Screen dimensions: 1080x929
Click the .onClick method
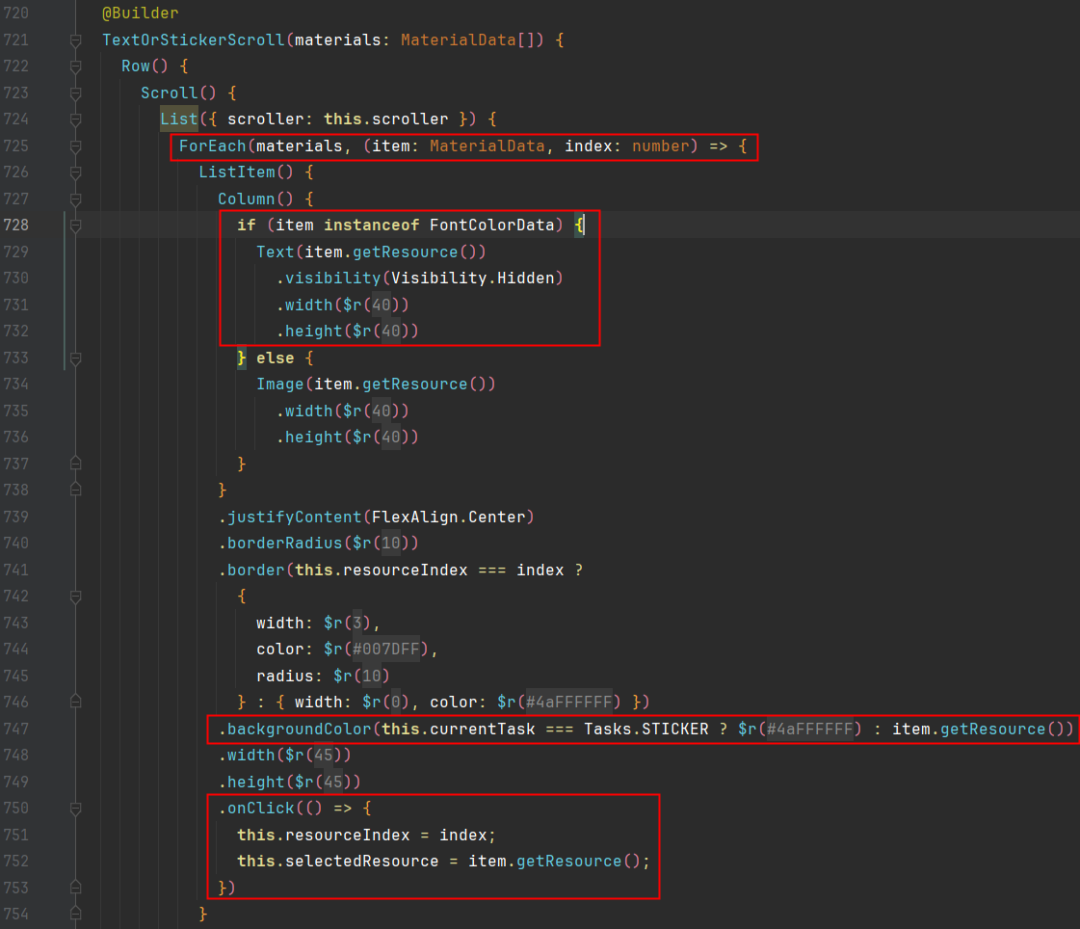tap(256, 808)
